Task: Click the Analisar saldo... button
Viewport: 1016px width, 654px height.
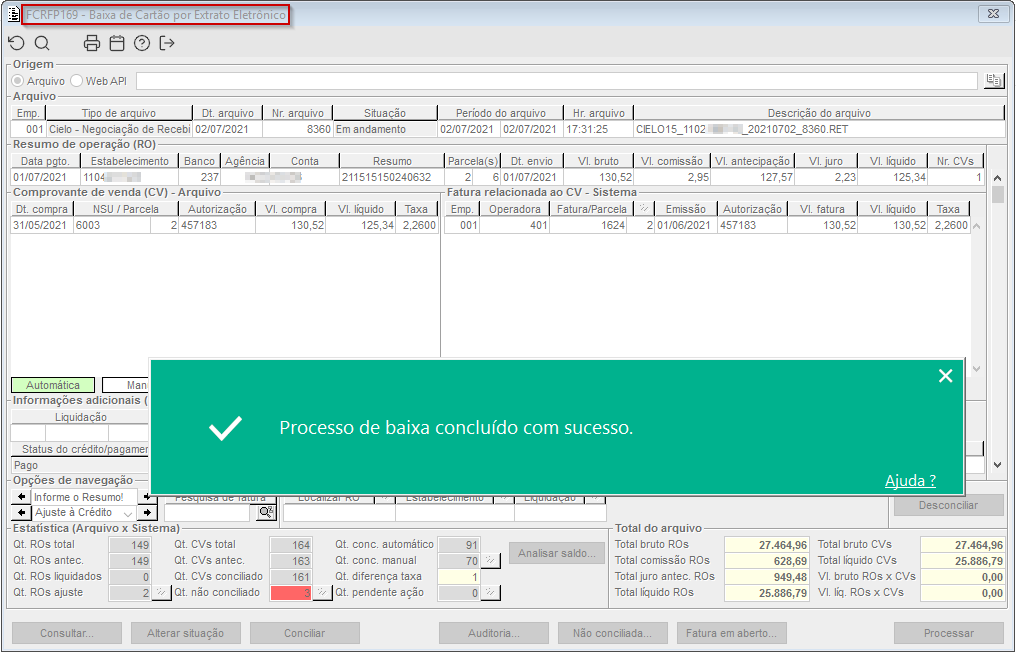Action: pyautogui.click(x=557, y=553)
